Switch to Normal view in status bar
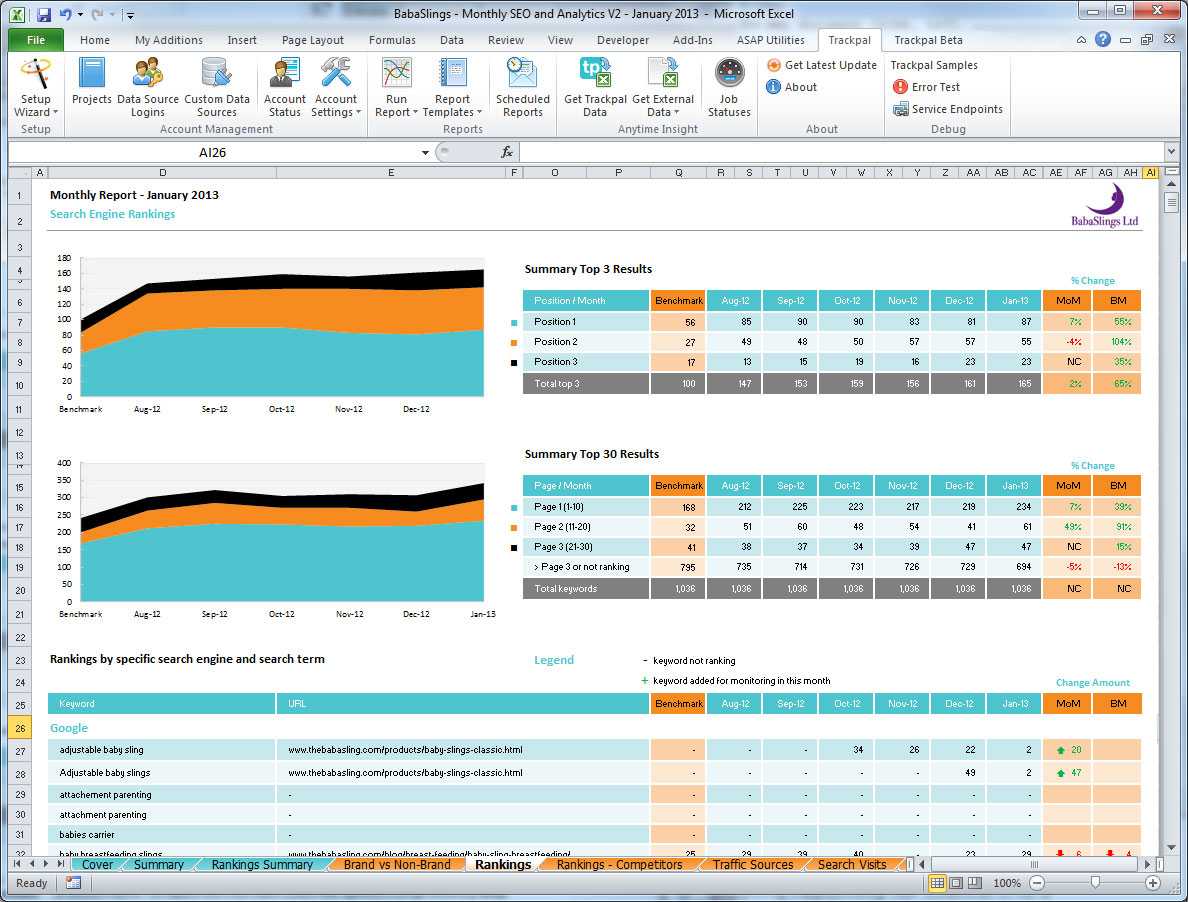The height and width of the screenshot is (902, 1188). click(937, 883)
